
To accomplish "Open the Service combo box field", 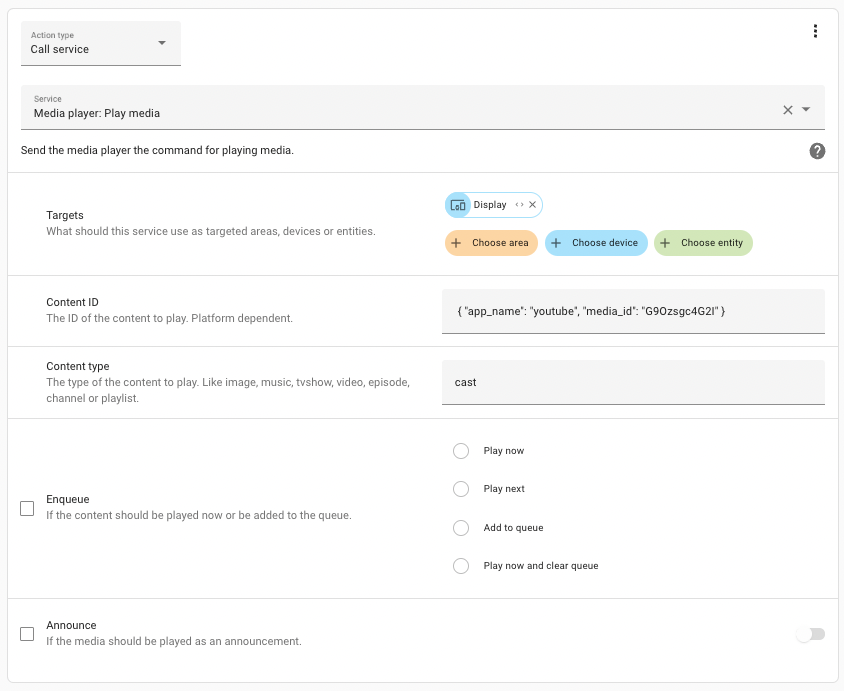I will point(423,107).
